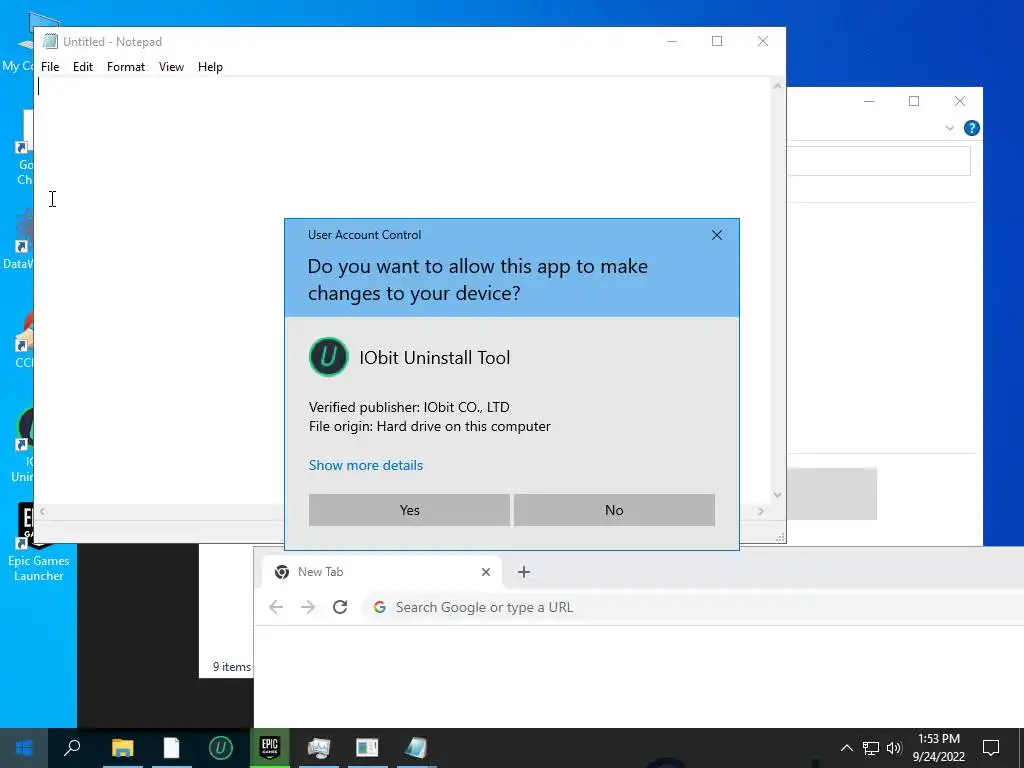Minimize the Notepad window
The image size is (1024, 768).
click(671, 41)
